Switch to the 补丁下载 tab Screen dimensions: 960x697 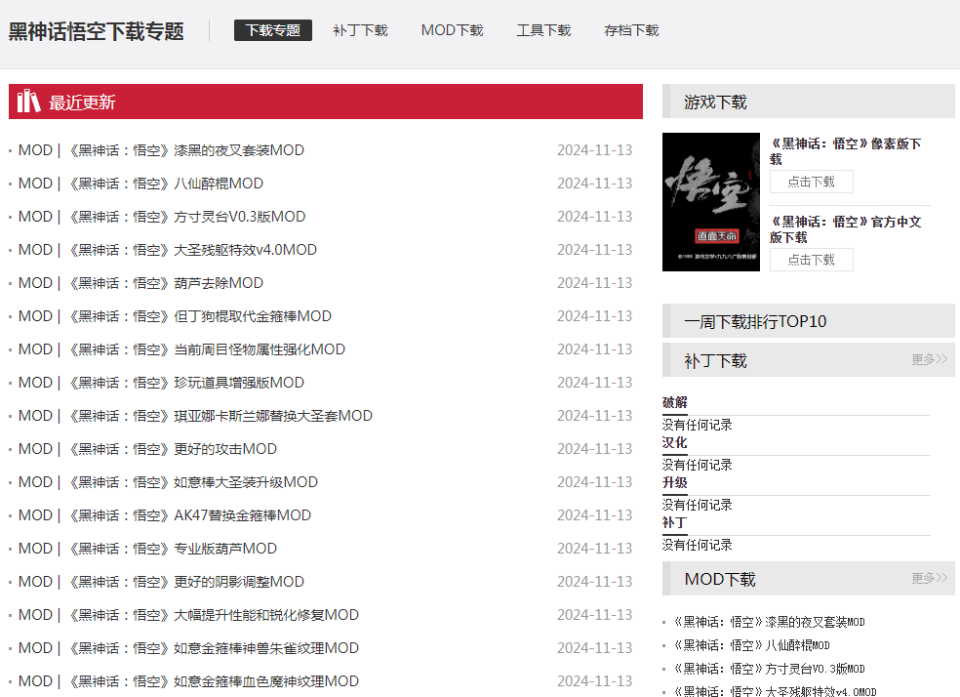360,30
